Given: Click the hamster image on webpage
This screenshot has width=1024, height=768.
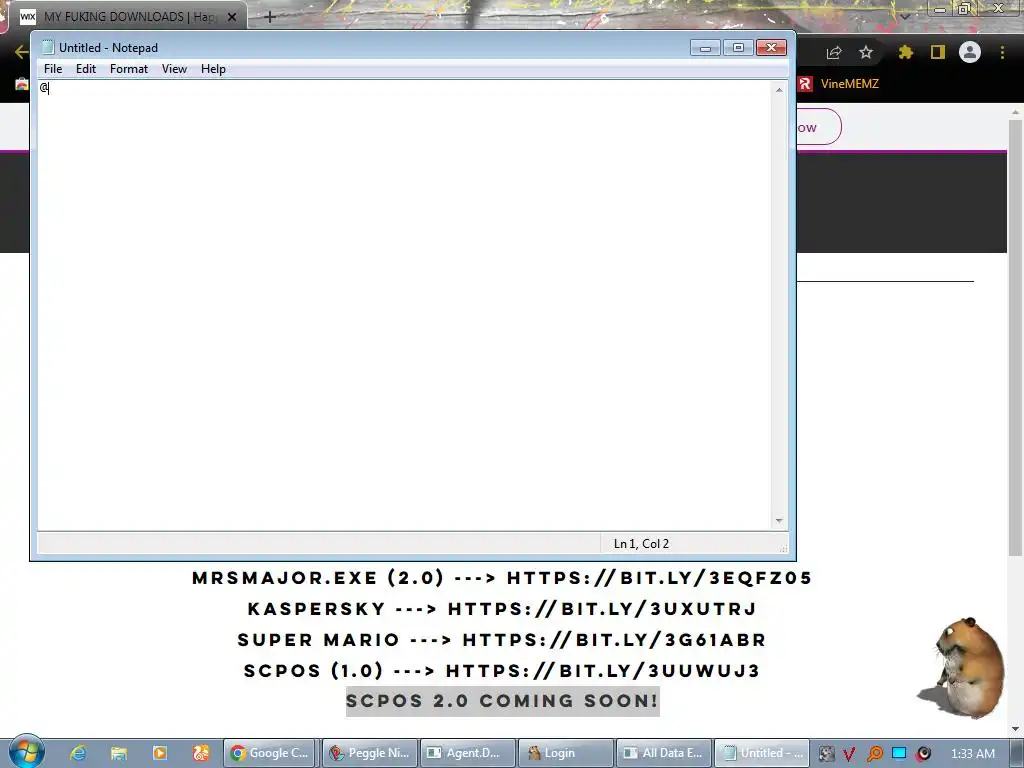Looking at the screenshot, I should 961,667.
